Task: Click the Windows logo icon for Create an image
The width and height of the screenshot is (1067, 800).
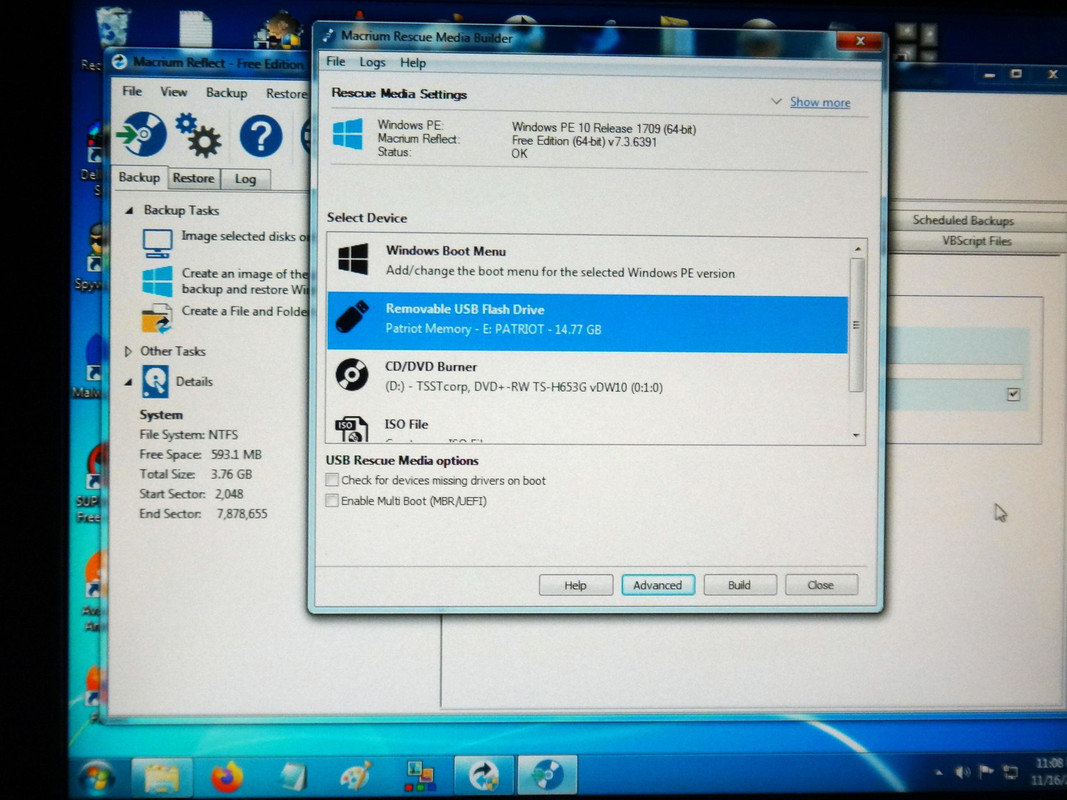Action: pyautogui.click(x=157, y=281)
